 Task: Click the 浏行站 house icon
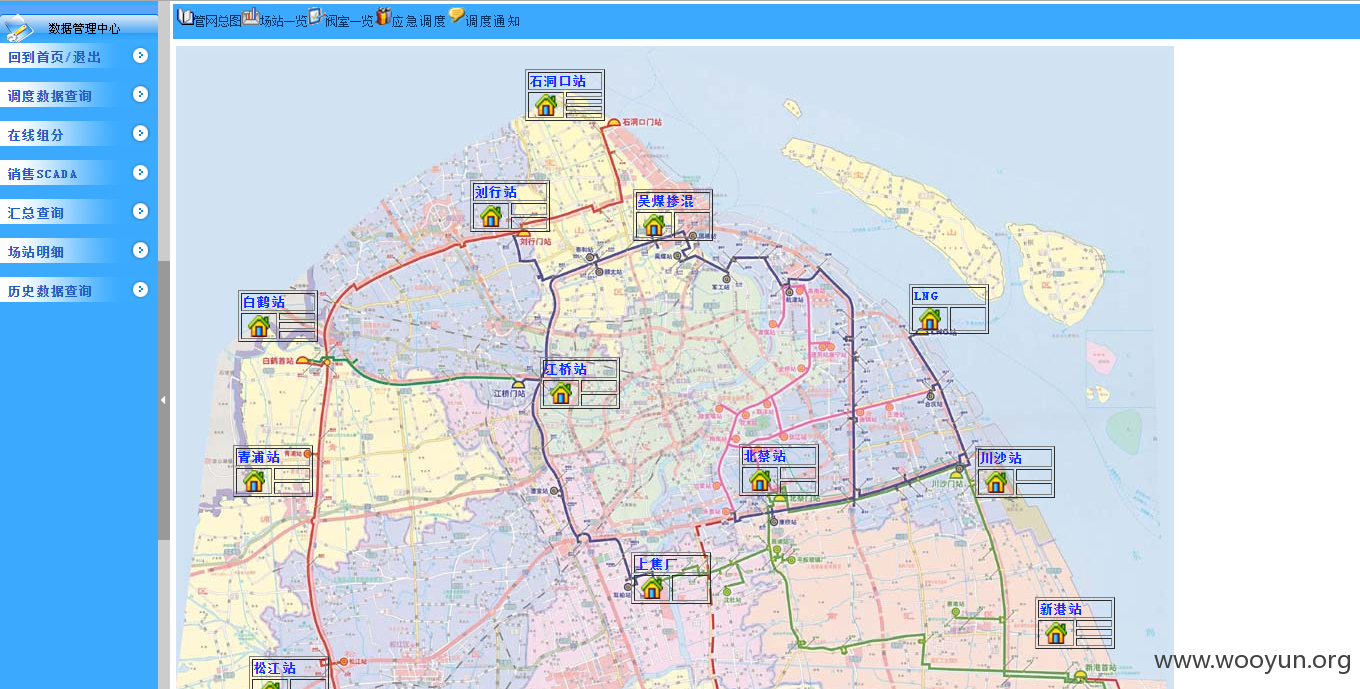point(491,216)
